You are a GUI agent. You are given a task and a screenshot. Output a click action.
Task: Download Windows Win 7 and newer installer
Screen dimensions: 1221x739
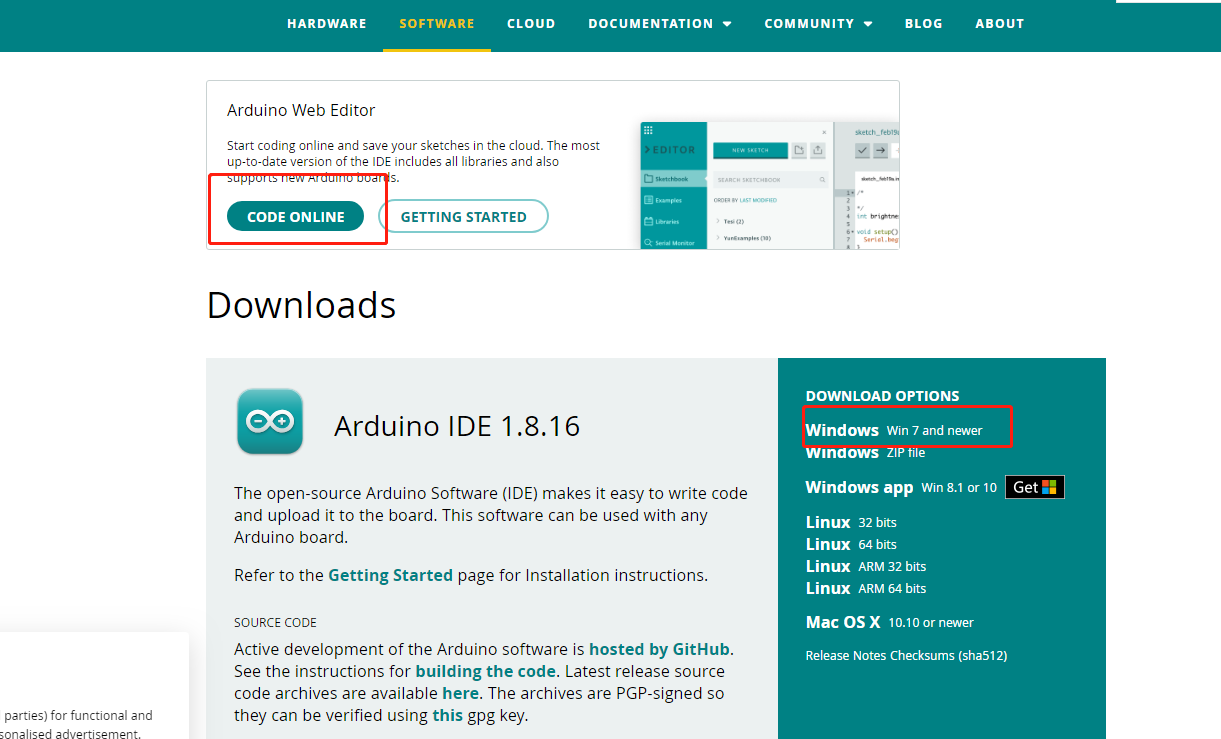click(894, 430)
